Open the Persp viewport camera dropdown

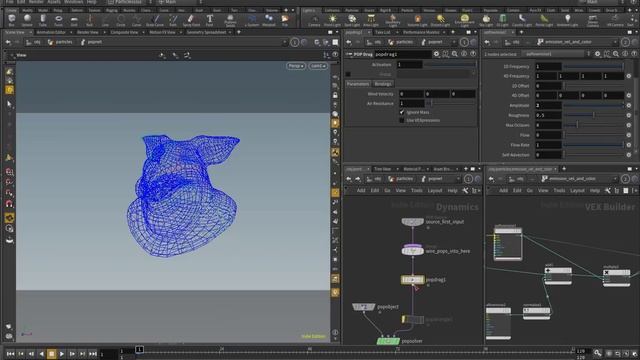[x=296, y=66]
